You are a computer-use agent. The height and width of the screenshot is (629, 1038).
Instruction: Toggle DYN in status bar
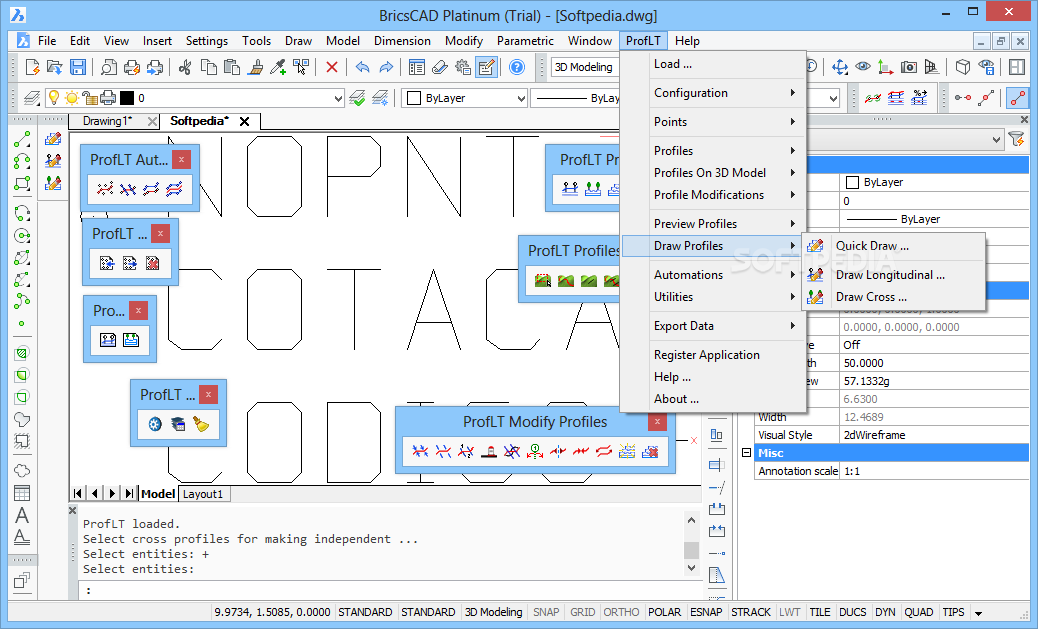(x=885, y=612)
